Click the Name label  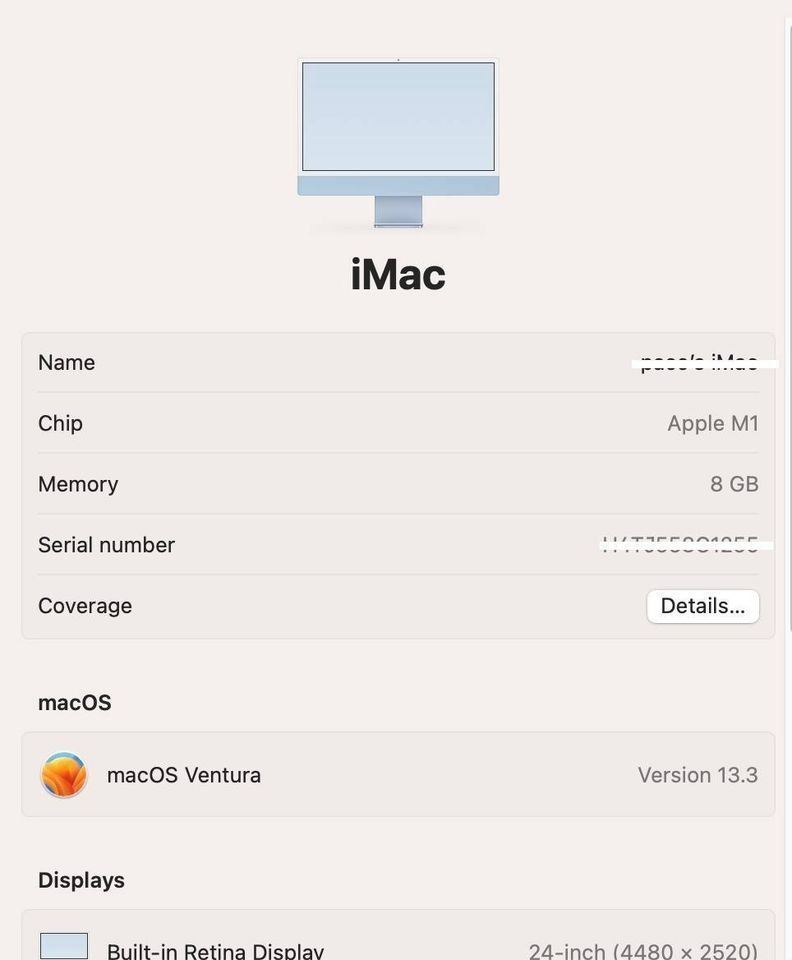point(67,362)
